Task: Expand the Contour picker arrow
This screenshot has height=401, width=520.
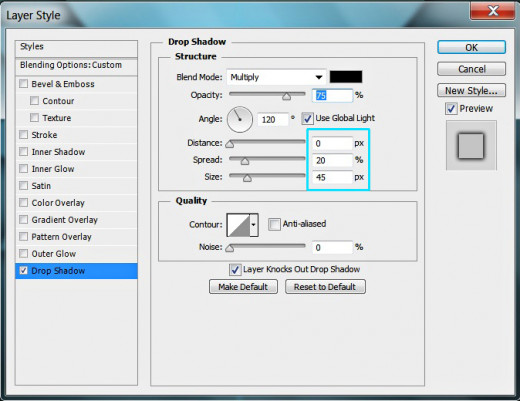Action: 254,225
